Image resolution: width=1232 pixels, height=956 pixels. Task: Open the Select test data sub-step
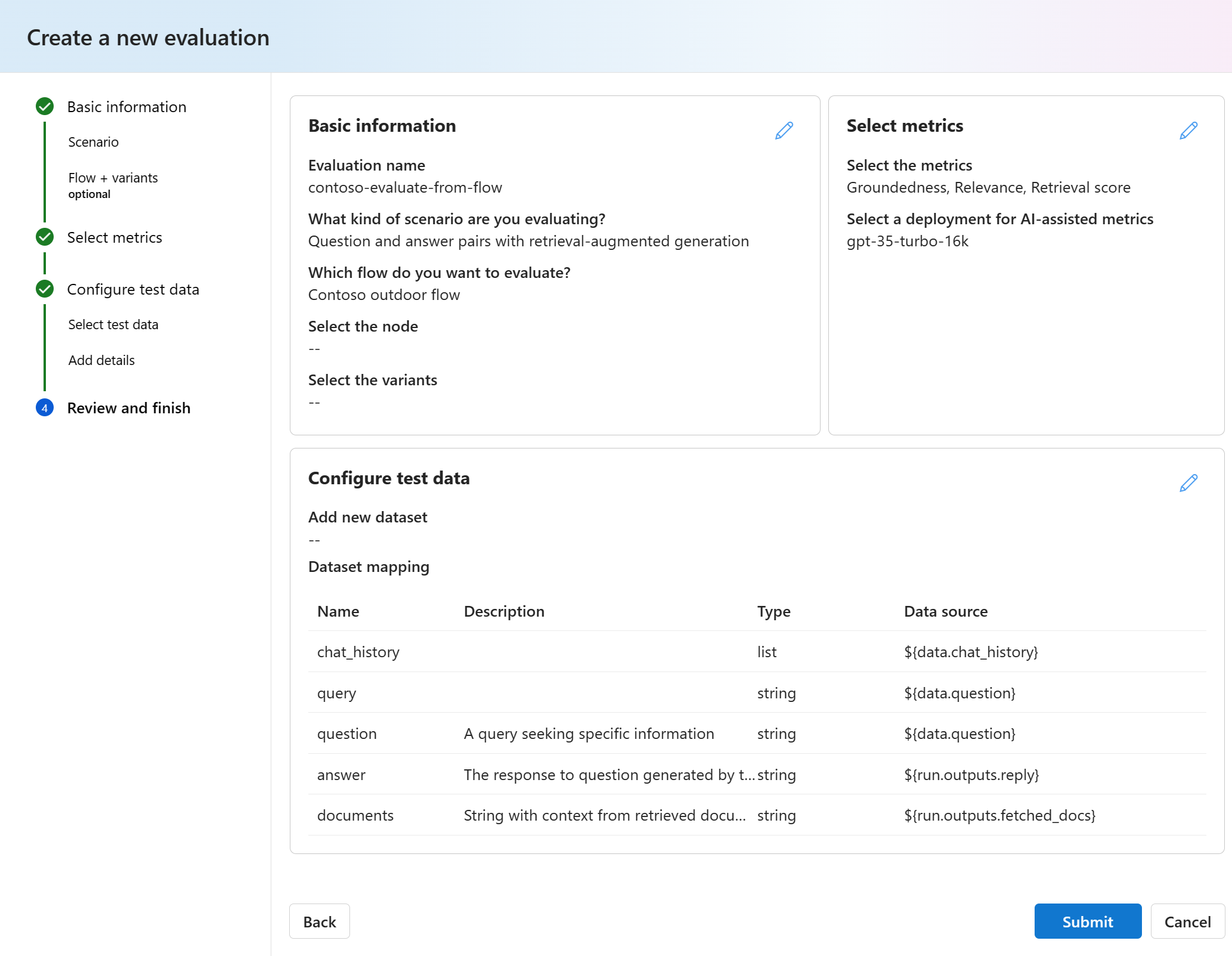pos(113,324)
